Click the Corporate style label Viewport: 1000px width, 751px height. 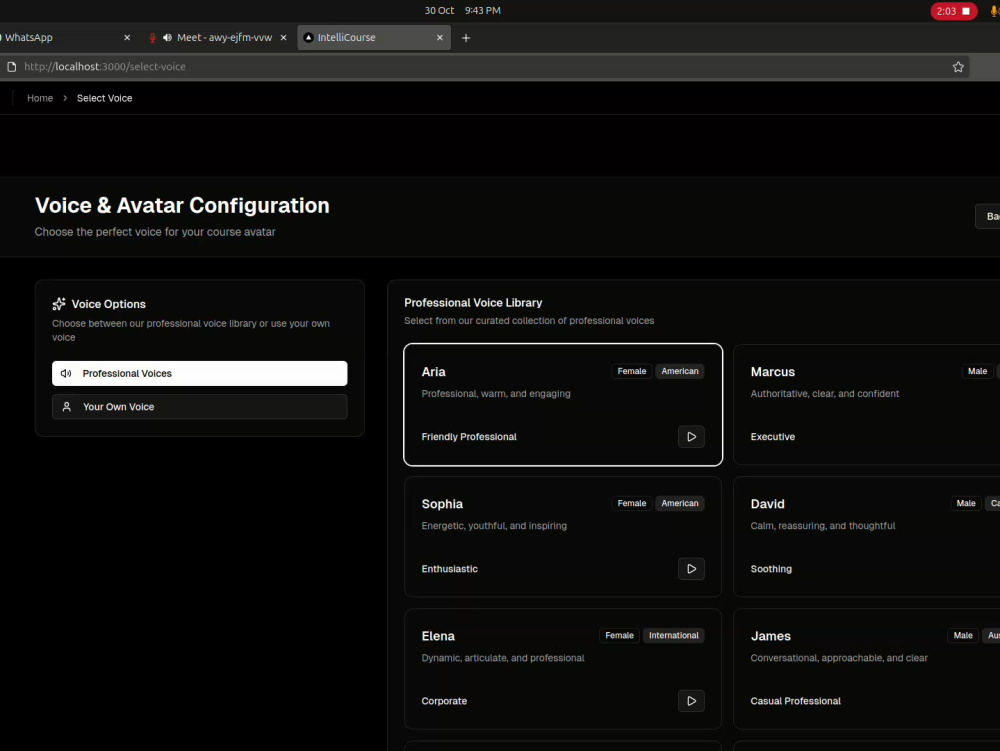click(x=444, y=701)
